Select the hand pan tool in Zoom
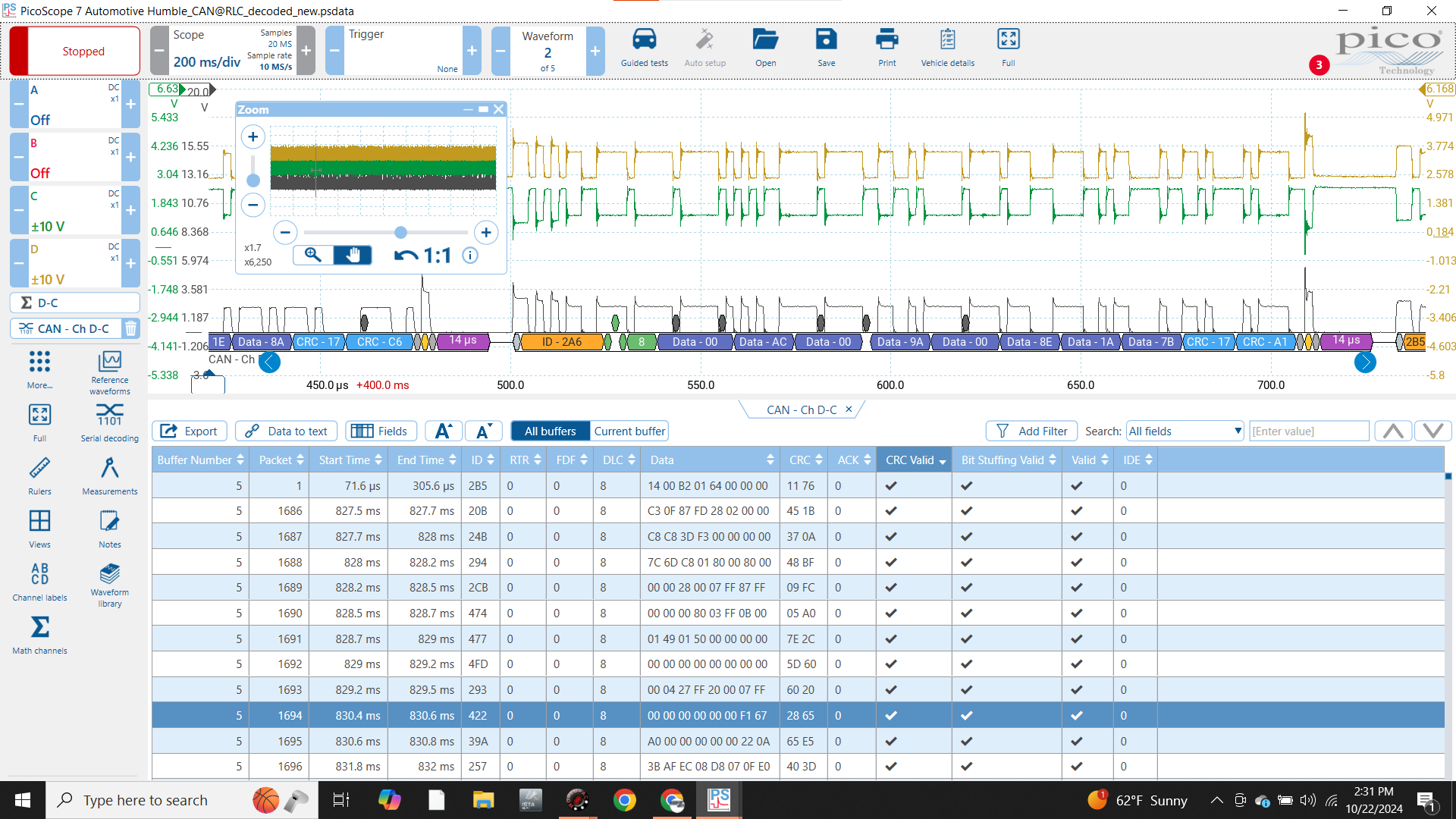 pyautogui.click(x=353, y=255)
